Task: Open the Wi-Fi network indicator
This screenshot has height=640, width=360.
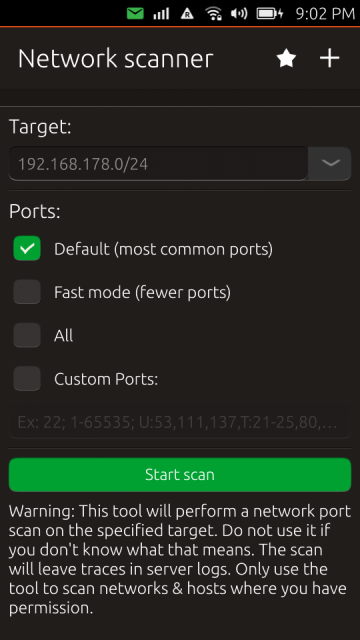Action: click(x=213, y=14)
